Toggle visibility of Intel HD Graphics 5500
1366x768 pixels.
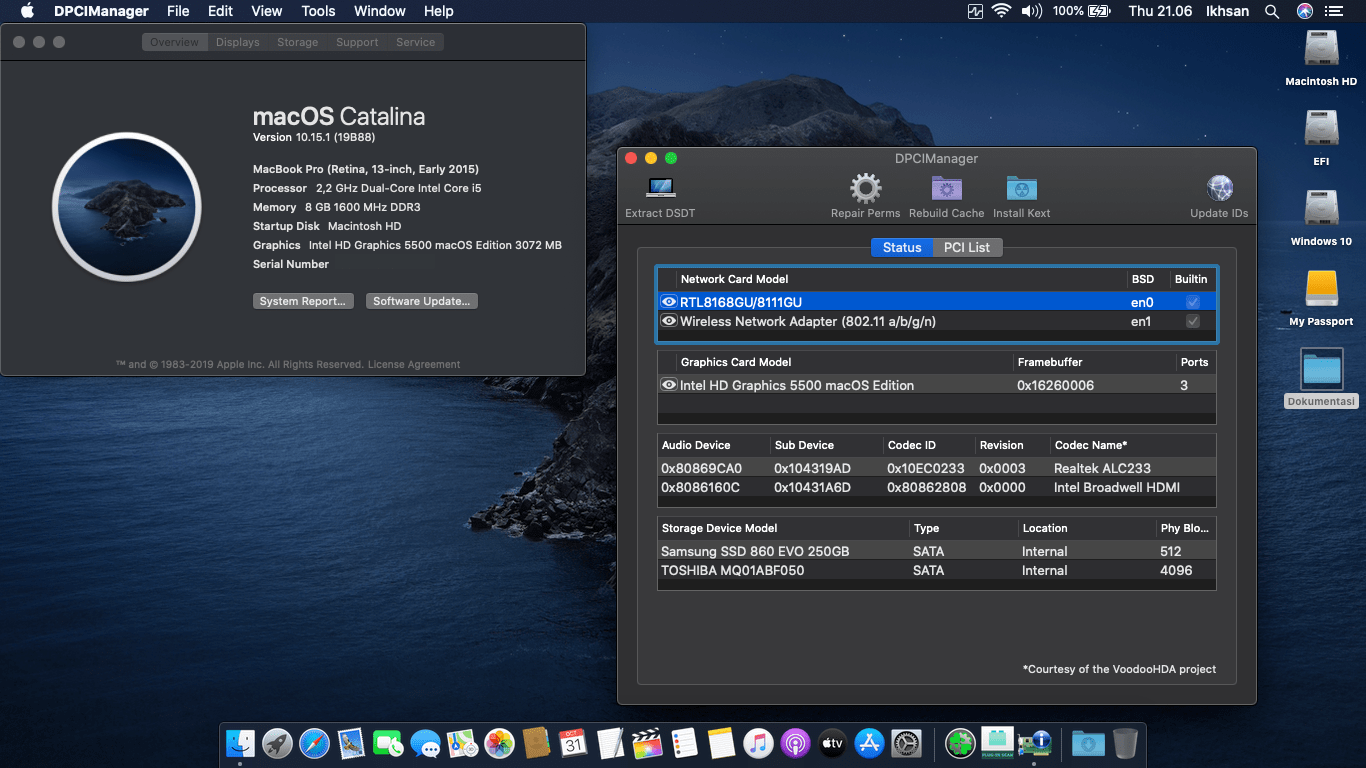pos(668,385)
